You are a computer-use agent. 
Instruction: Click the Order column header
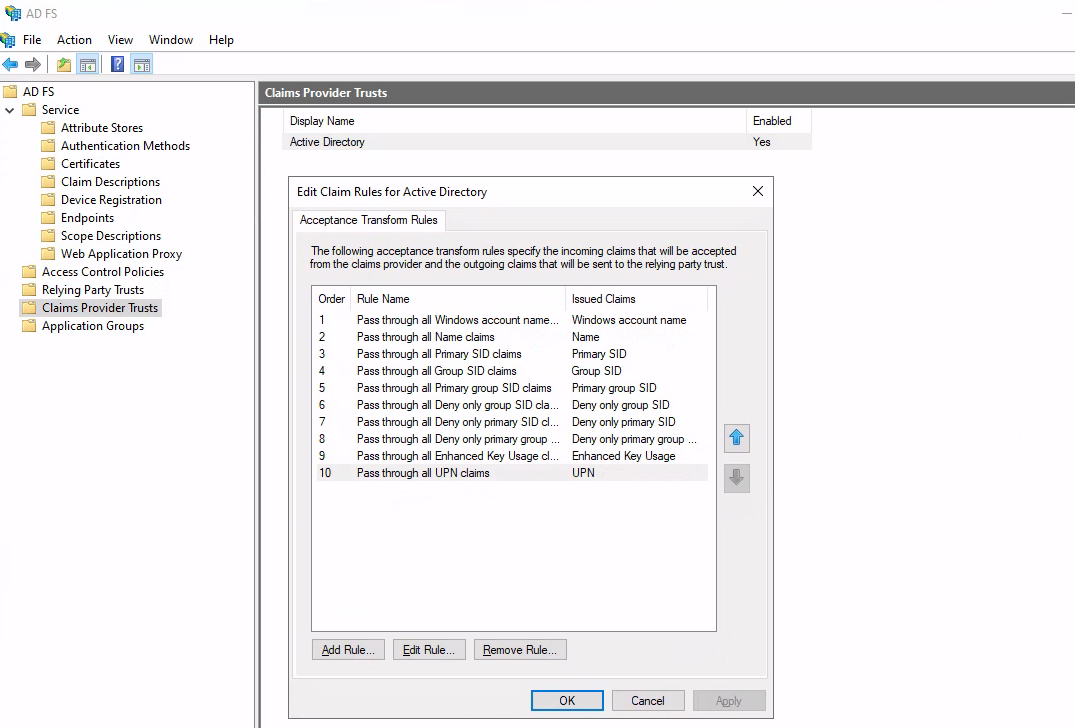[332, 299]
